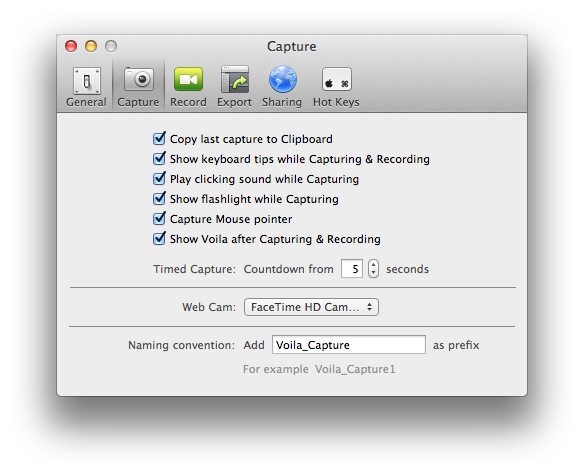The height and width of the screenshot is (475, 584).
Task: Click the red close window button
Action: pos(71,46)
